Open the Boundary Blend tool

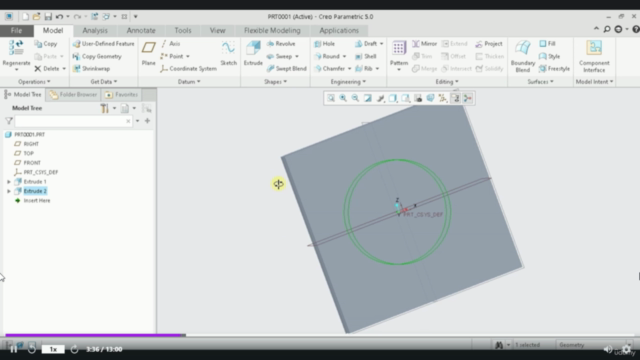click(522, 56)
